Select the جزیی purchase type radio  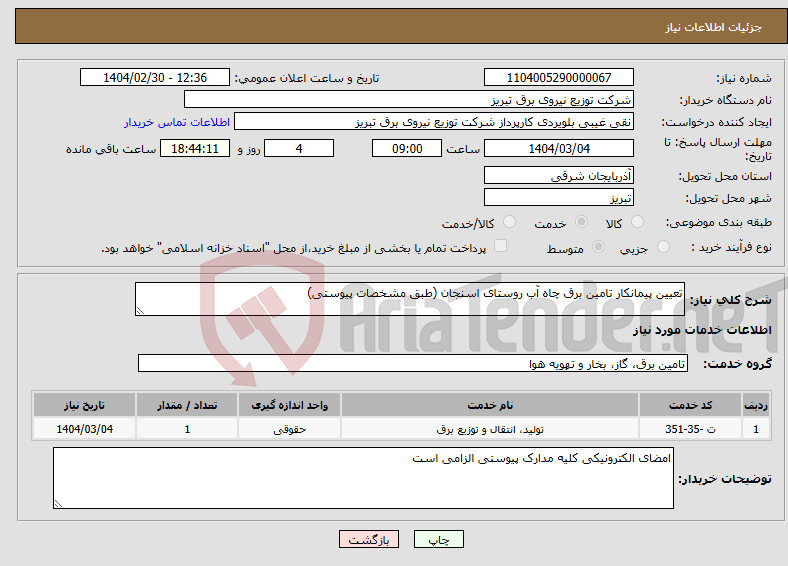(663, 246)
